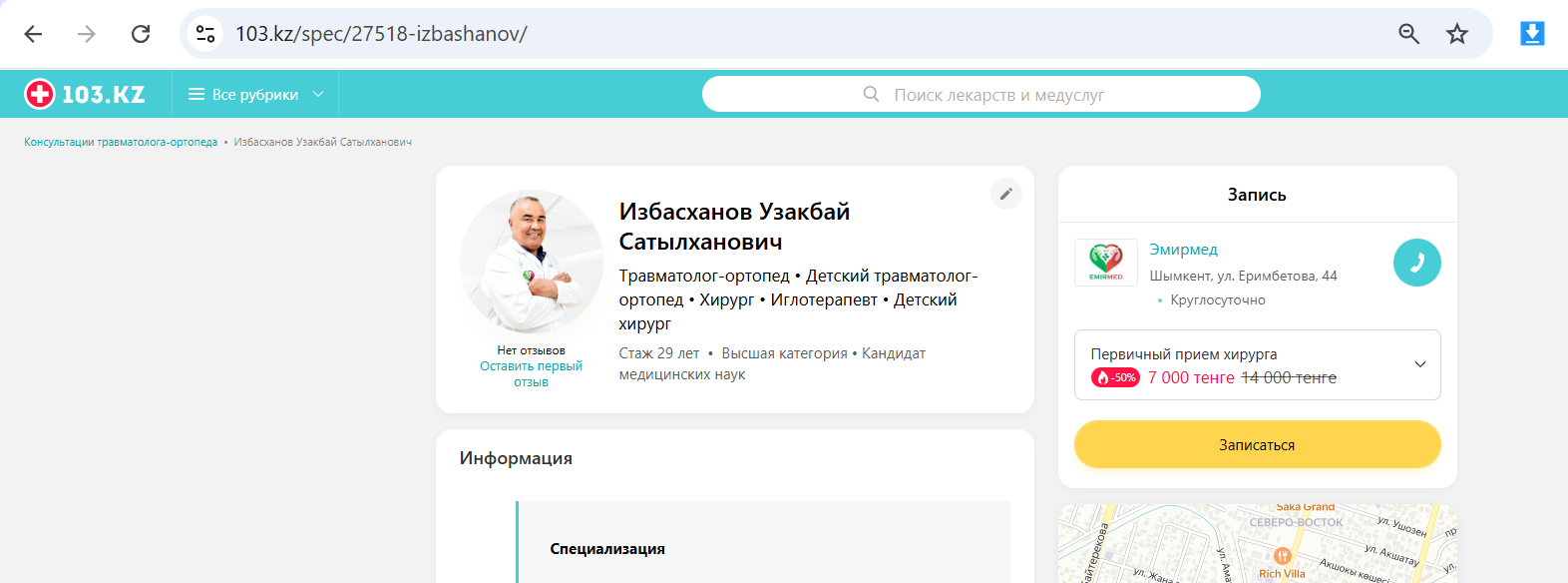Expand the chevron next to Все рубрики
The width and height of the screenshot is (1568, 583).
(318, 94)
